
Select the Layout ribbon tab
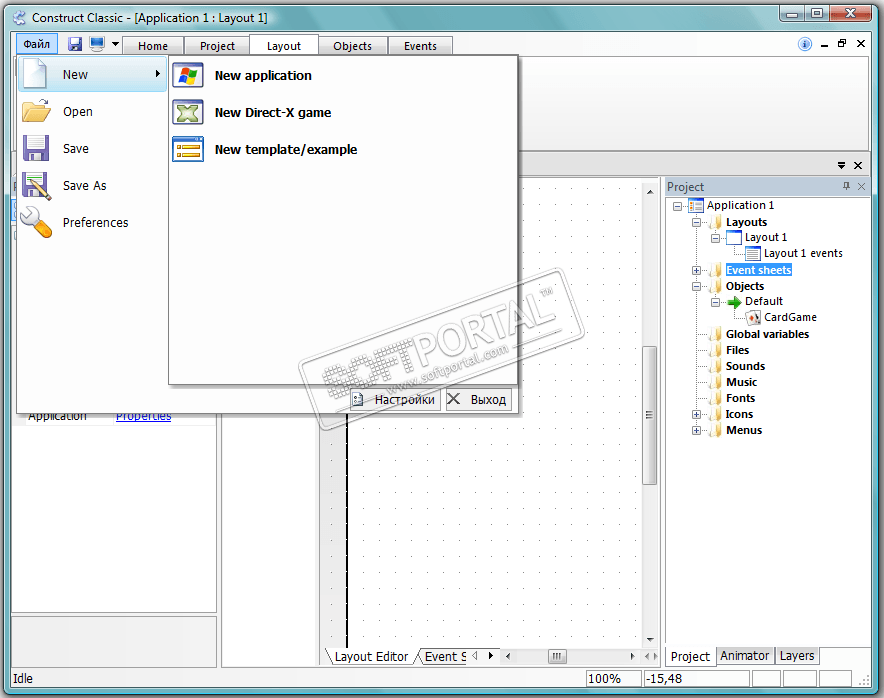coord(284,46)
